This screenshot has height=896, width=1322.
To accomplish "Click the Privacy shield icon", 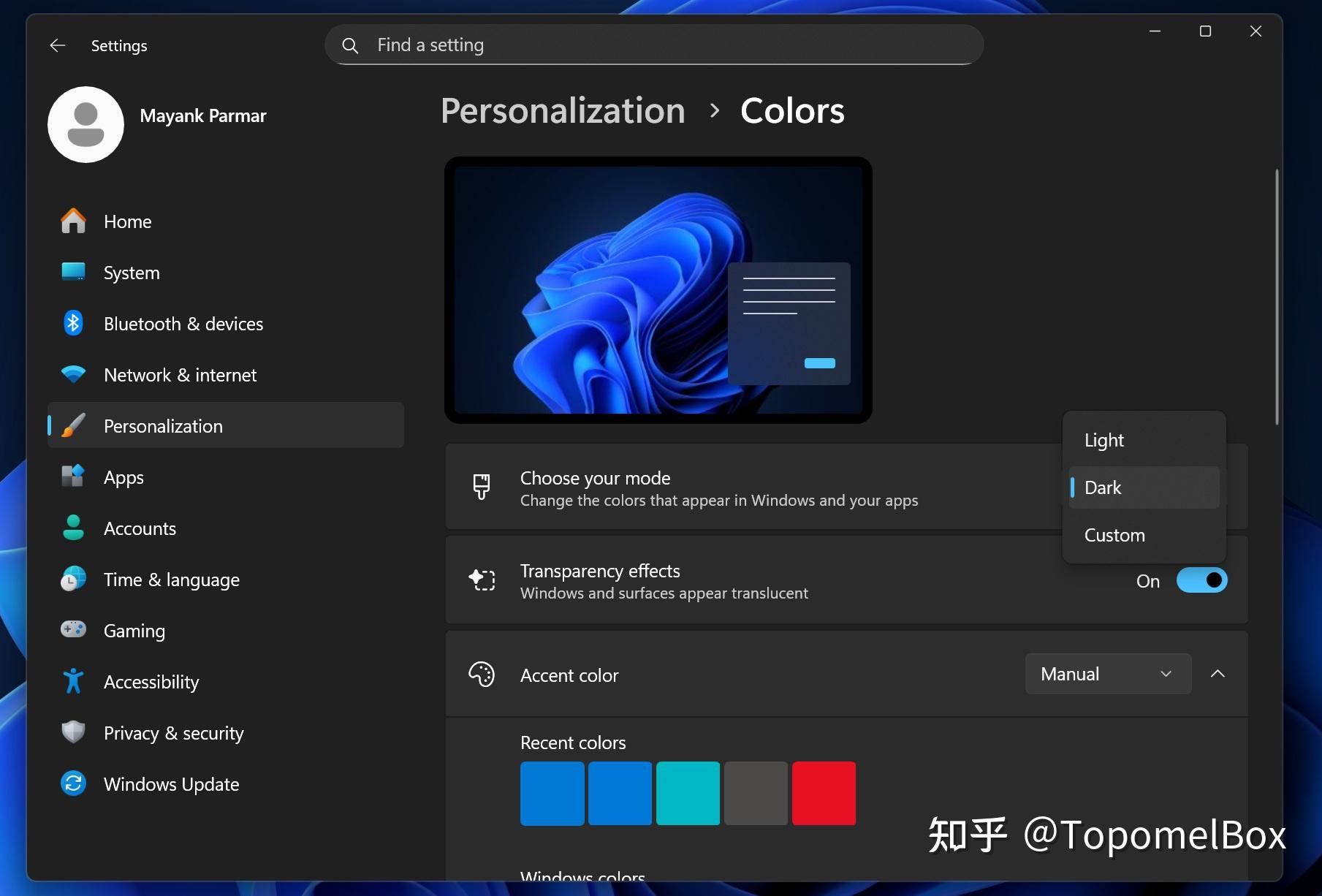I will (73, 732).
